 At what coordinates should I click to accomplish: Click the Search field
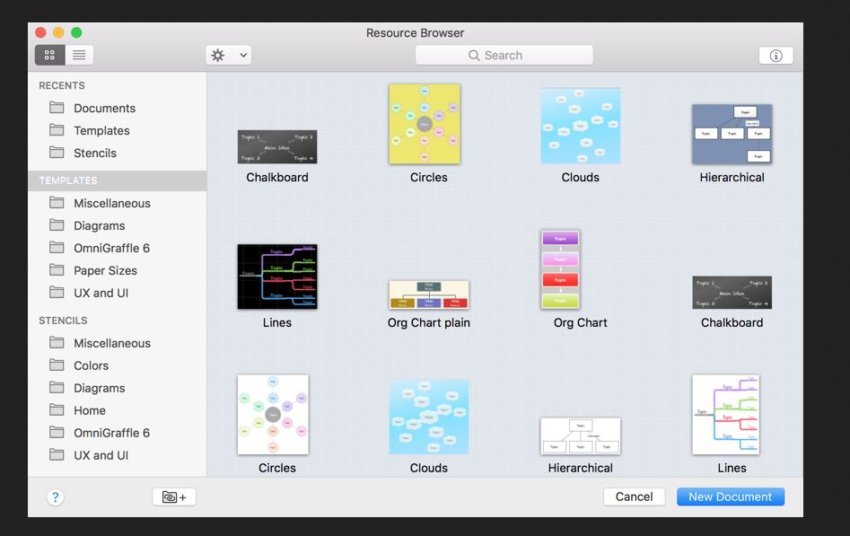pos(504,55)
